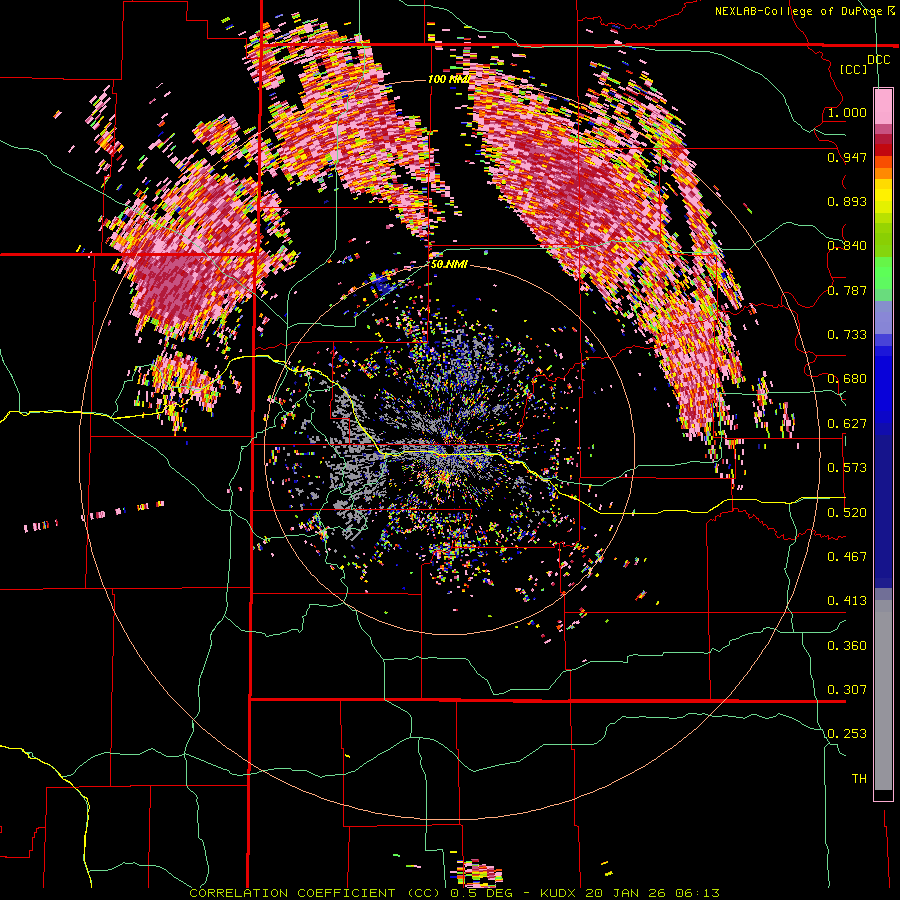Click the 0.680 scale value
The image size is (900, 900).
click(x=847, y=379)
